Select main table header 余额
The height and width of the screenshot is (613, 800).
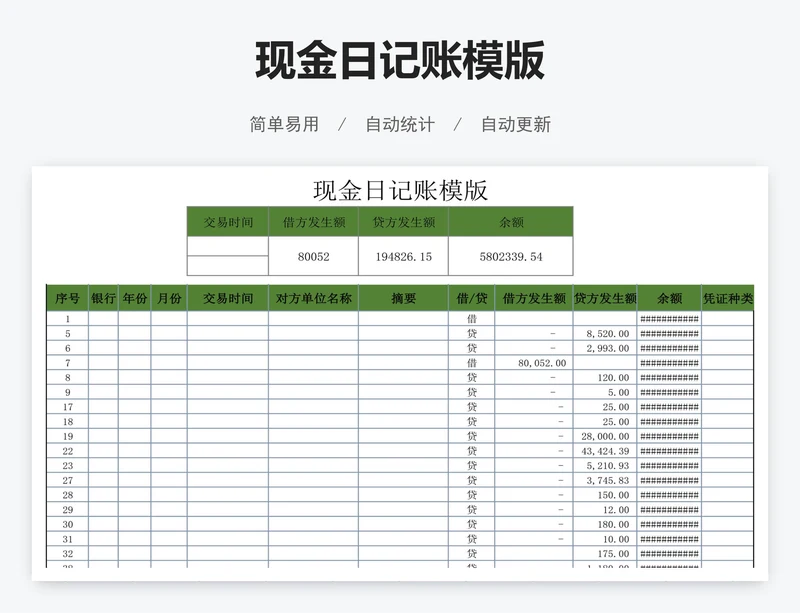coord(669,298)
